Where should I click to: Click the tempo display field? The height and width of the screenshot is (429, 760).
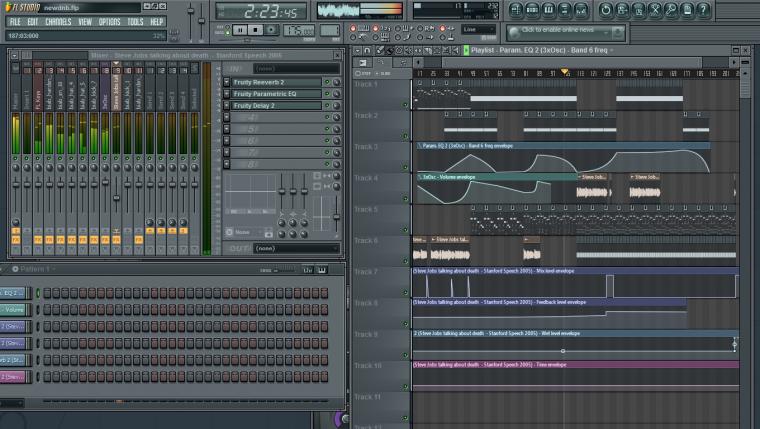[x=299, y=30]
